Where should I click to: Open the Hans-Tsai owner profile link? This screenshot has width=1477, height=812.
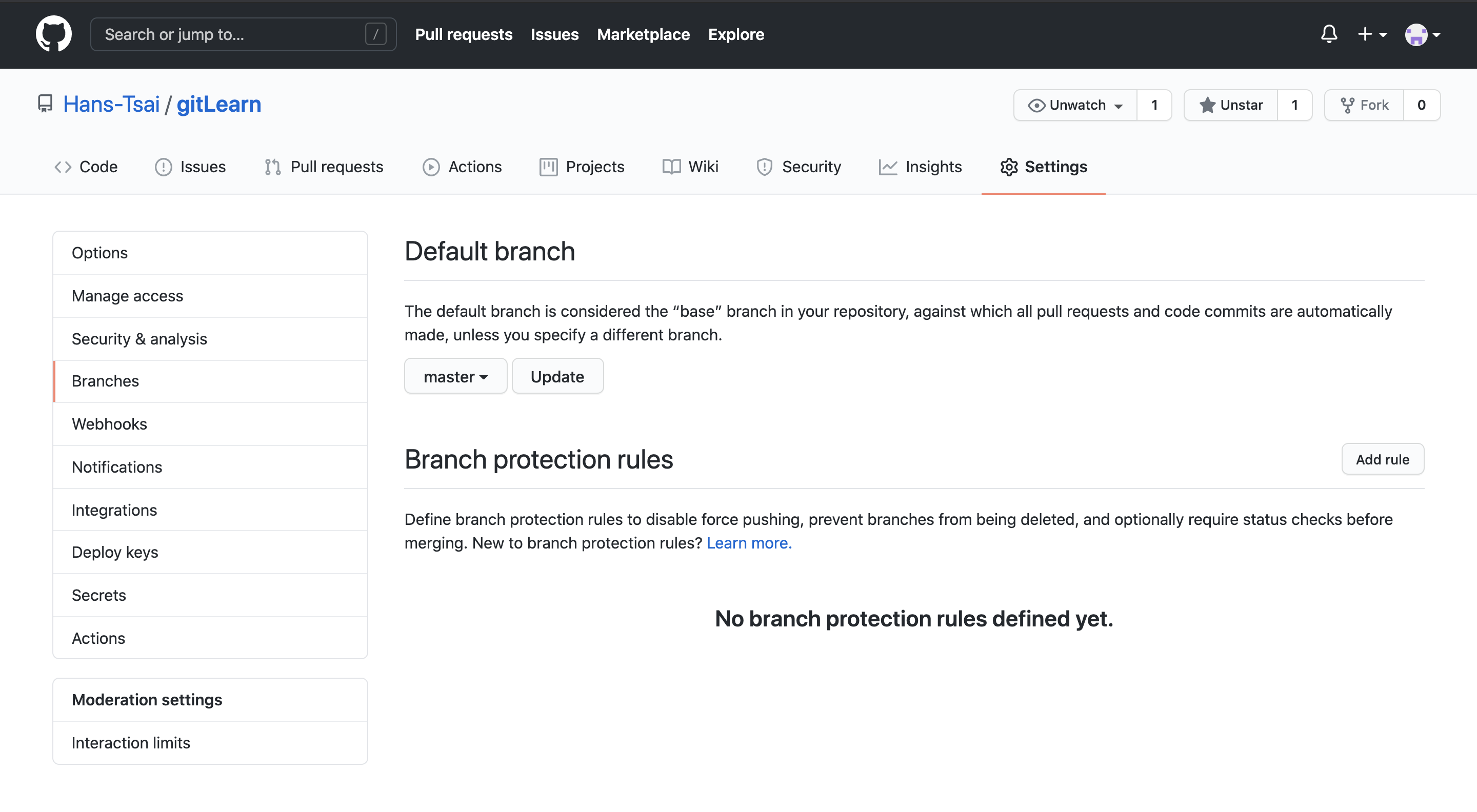click(x=111, y=104)
